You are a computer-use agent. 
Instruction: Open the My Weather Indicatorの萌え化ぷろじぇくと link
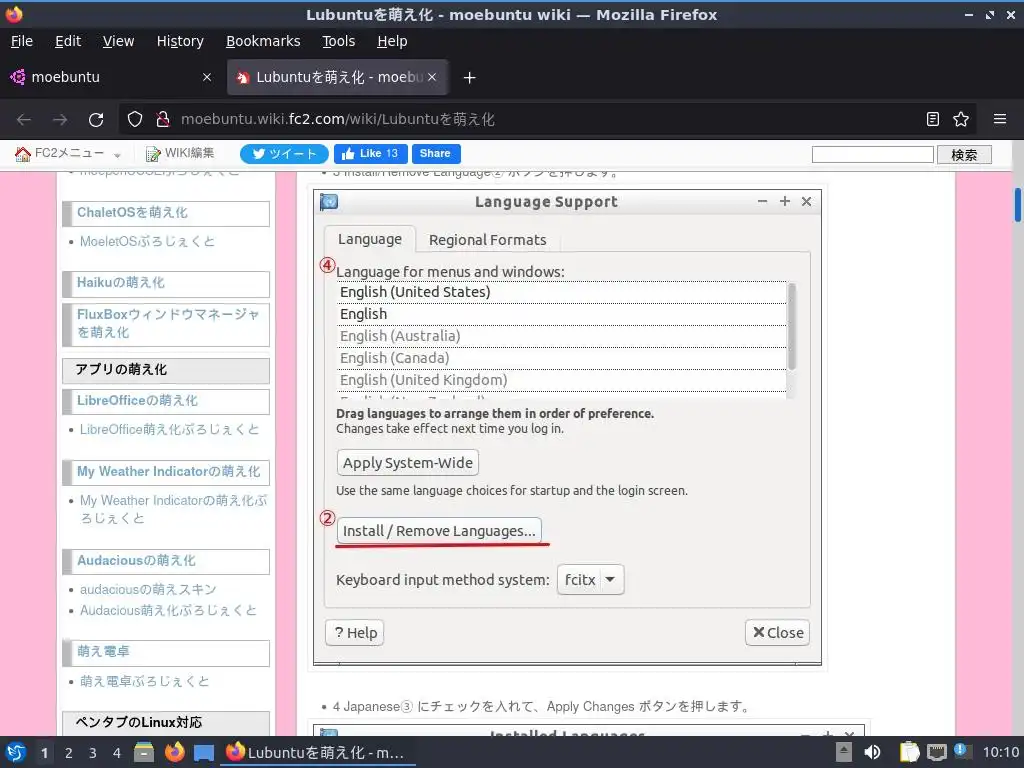pos(173,509)
